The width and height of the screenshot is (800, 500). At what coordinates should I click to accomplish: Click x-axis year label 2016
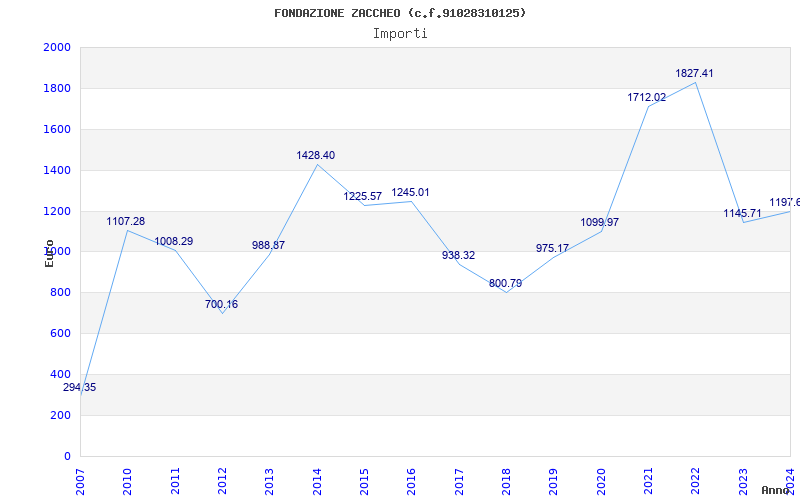412,482
